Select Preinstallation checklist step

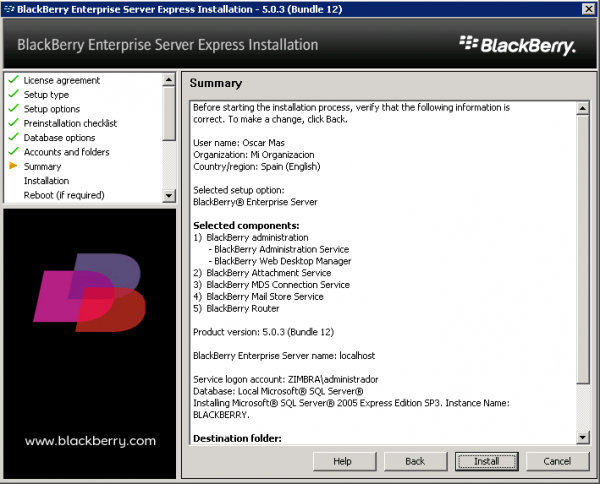click(x=70, y=123)
